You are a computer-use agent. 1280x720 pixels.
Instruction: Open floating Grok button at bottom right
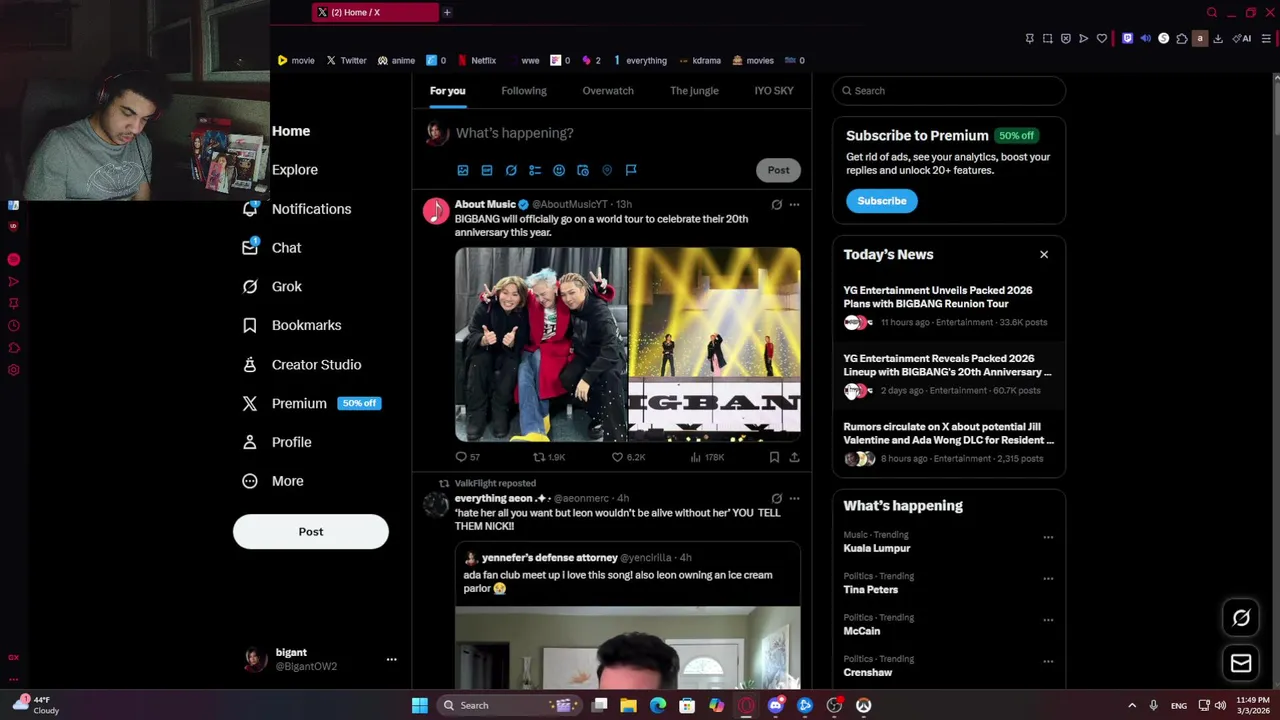click(x=1241, y=618)
